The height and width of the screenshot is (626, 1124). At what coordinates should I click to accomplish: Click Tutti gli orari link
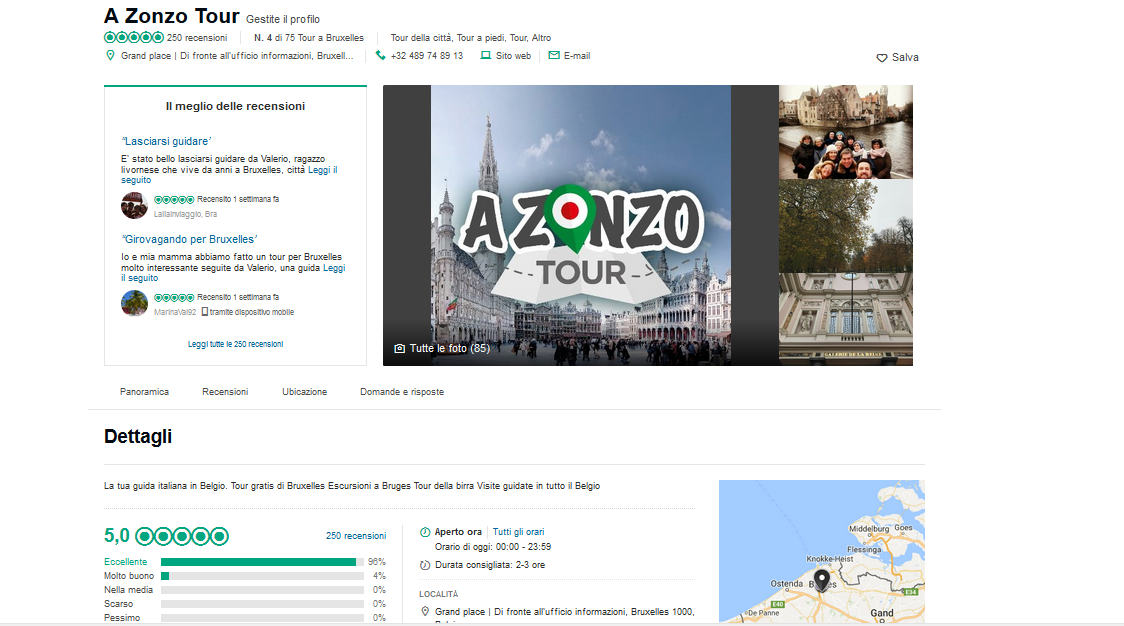[x=518, y=532]
